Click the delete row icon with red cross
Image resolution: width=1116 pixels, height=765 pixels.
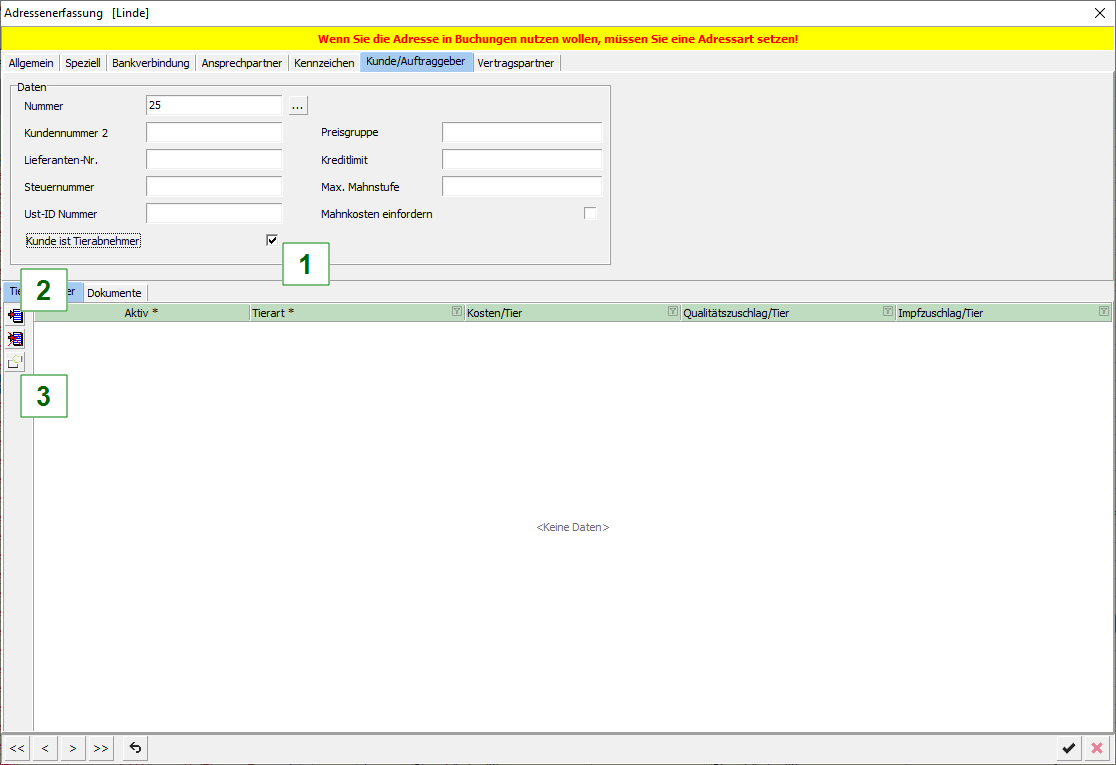15,339
